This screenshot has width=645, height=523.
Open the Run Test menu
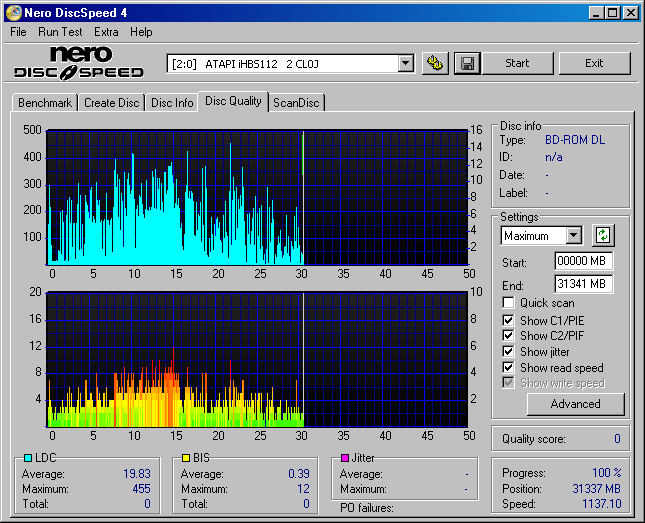click(x=60, y=32)
